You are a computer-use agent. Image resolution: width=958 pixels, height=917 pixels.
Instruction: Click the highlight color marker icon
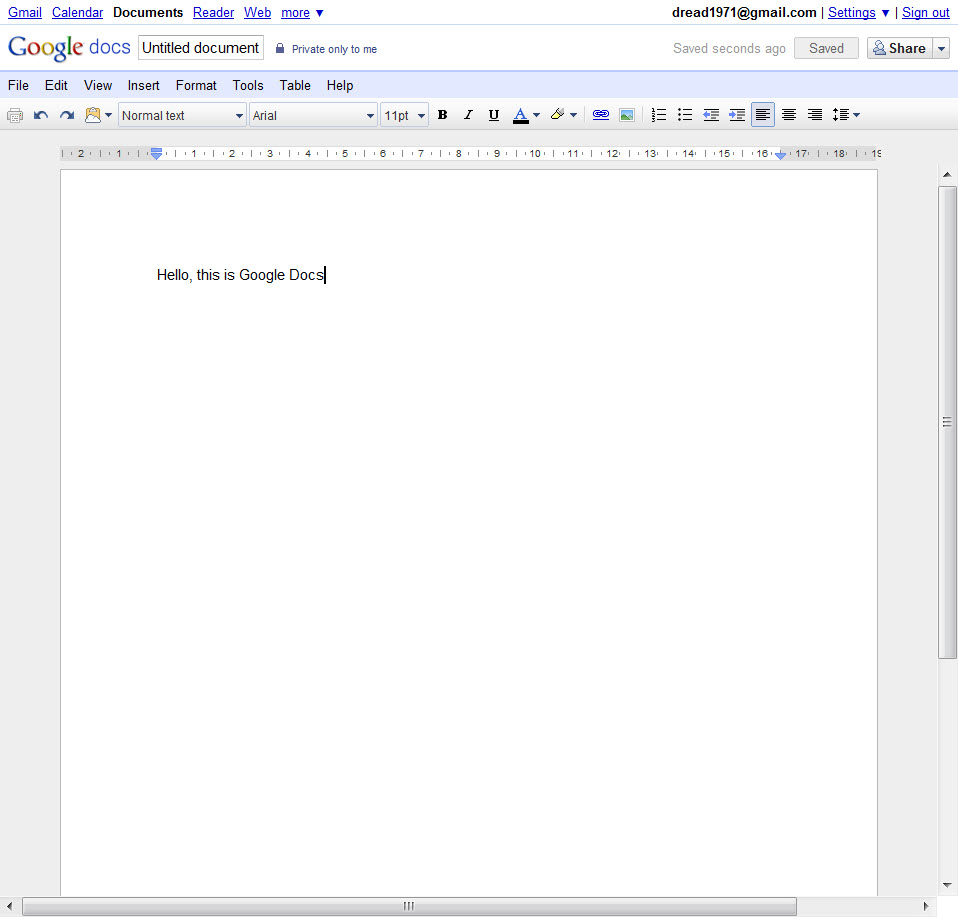point(557,115)
